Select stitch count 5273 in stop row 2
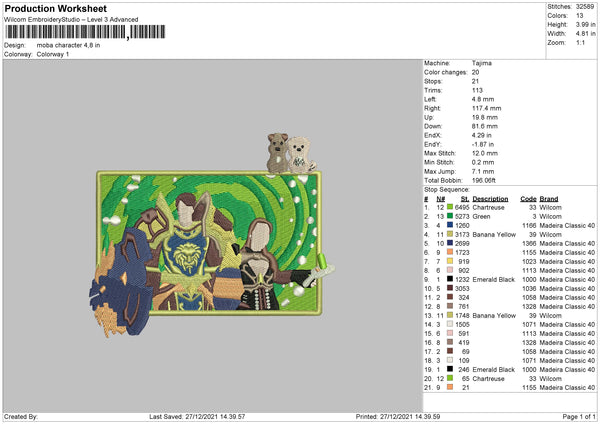This screenshot has height=424, width=600. click(x=462, y=217)
